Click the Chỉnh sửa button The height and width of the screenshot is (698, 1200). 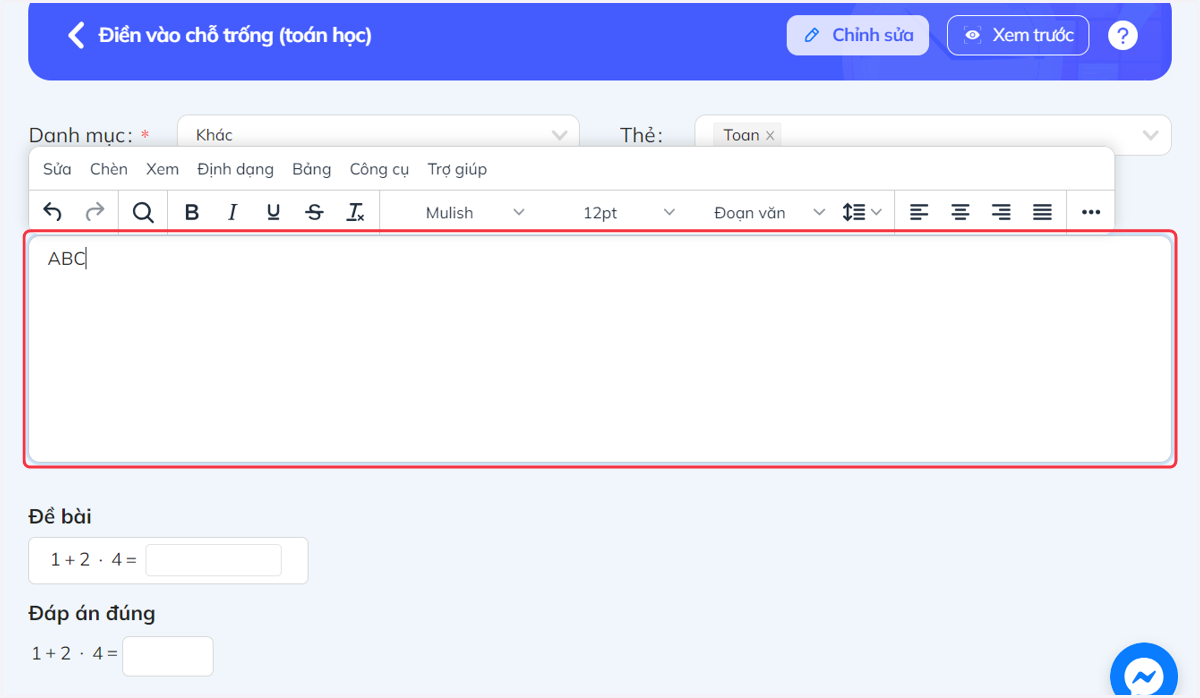(x=858, y=35)
